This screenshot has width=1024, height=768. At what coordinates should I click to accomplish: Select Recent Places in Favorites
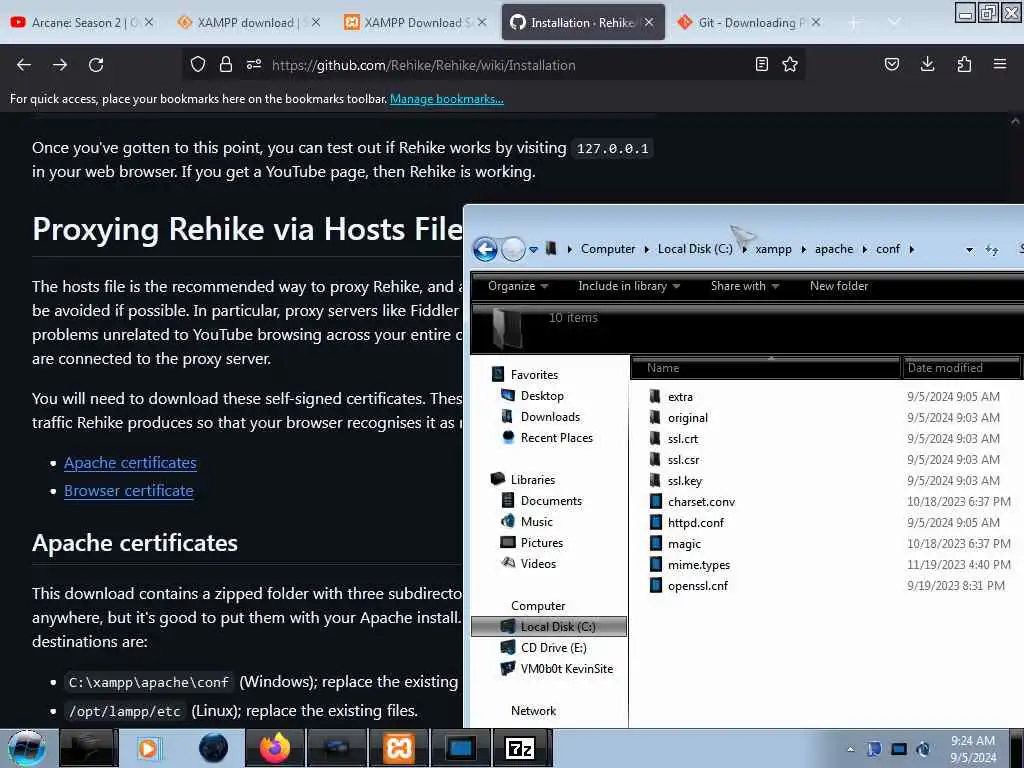(556, 438)
